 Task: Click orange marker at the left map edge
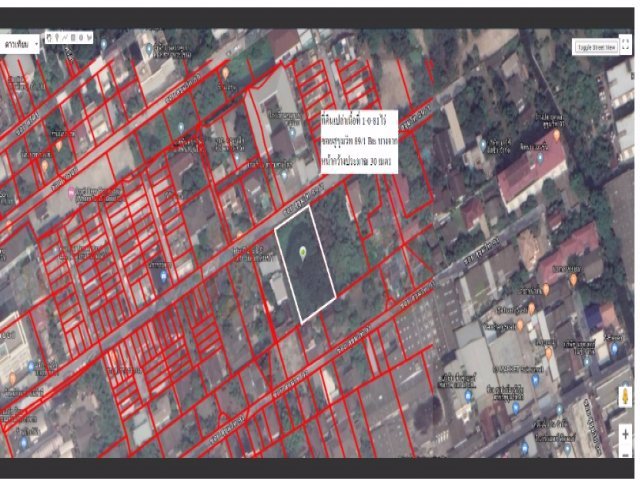click(11, 379)
